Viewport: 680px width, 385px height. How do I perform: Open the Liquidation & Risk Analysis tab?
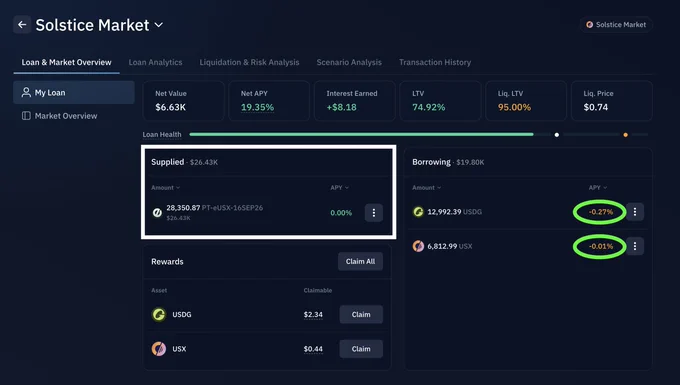pos(249,62)
